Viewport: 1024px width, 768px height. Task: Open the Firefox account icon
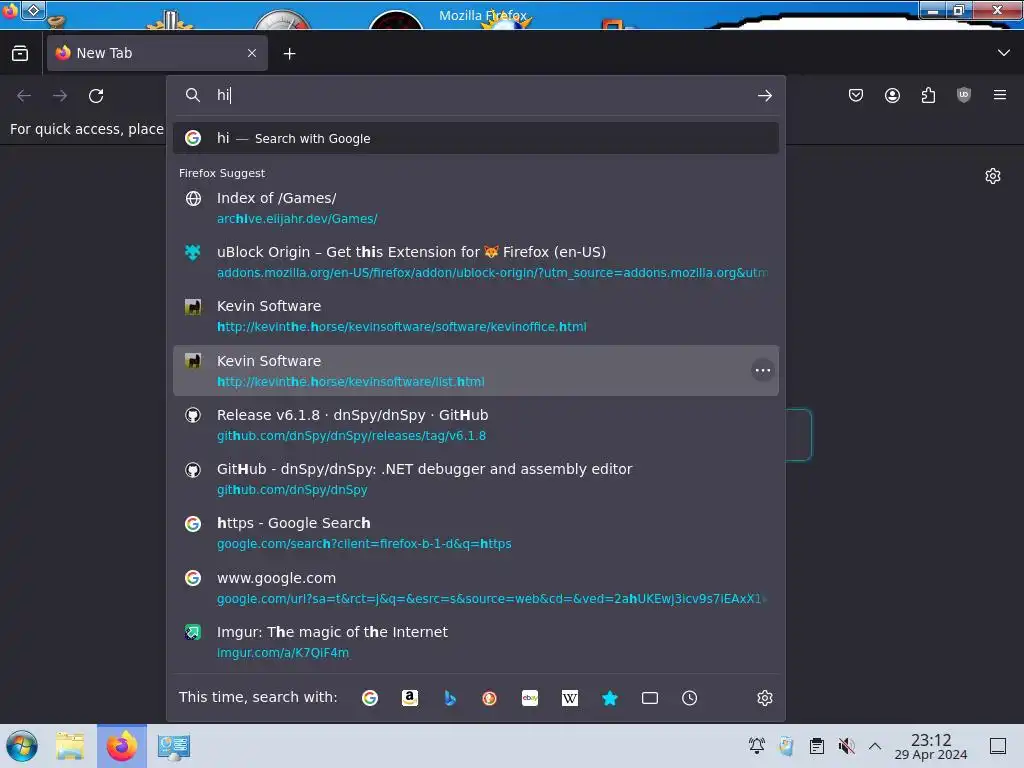[892, 95]
